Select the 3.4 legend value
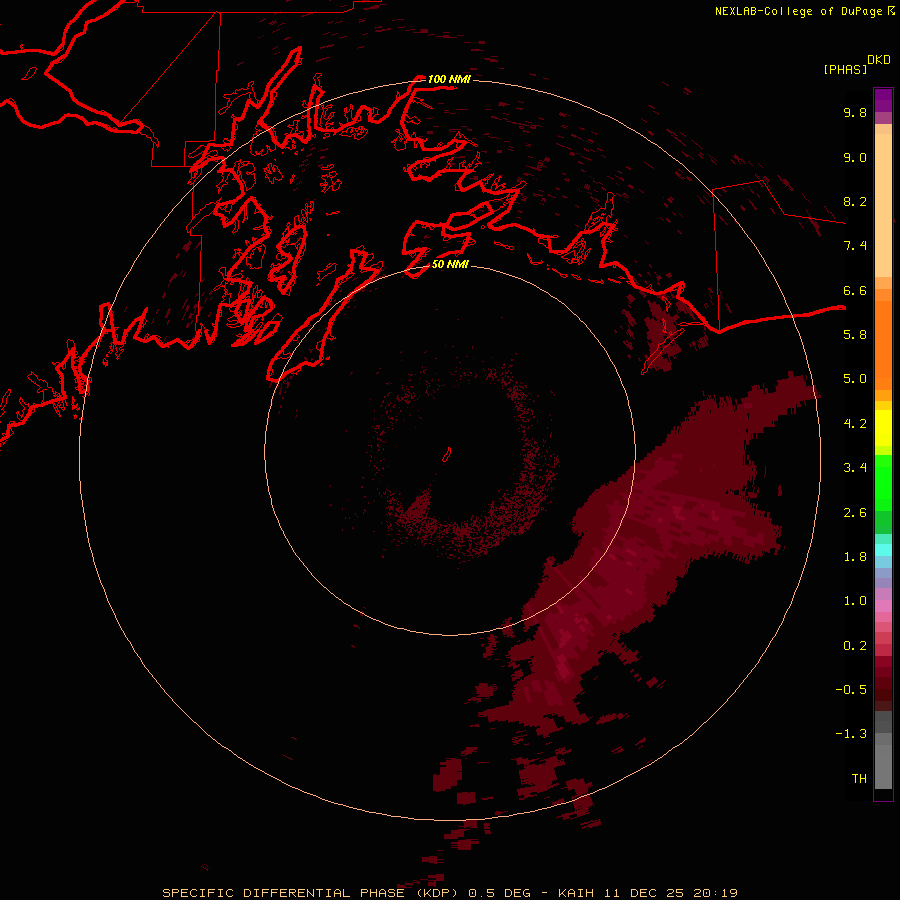This screenshot has height=900, width=900. [x=855, y=468]
